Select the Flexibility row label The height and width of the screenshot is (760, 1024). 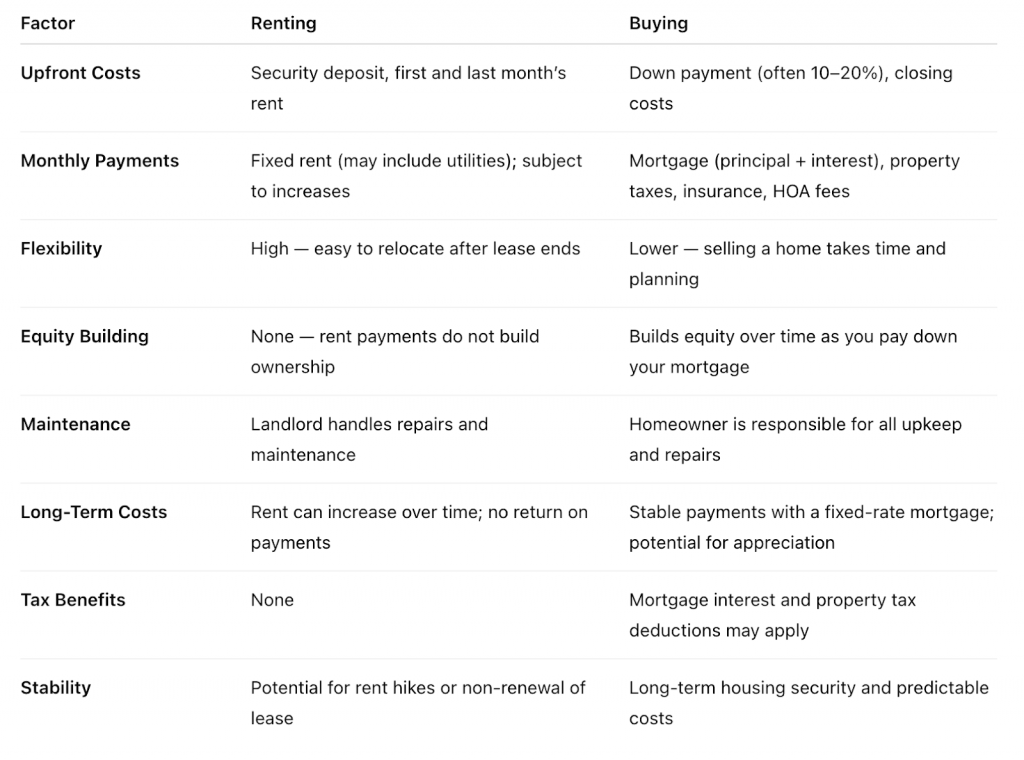click(x=61, y=249)
